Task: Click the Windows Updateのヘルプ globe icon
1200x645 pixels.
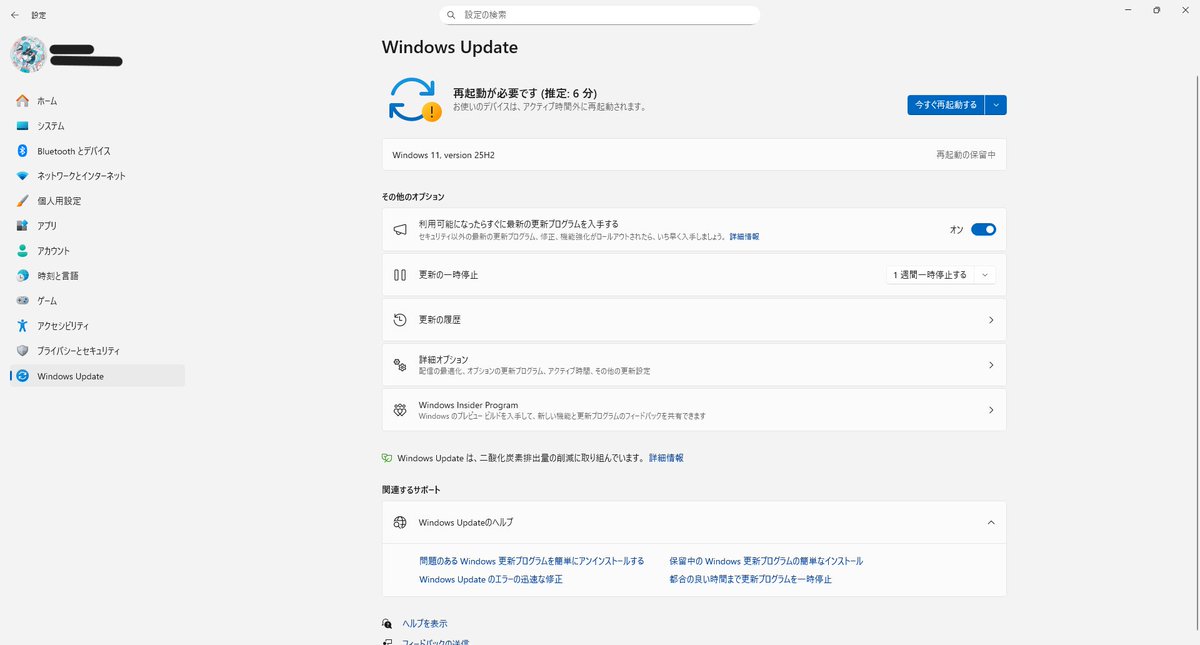Action: coord(400,522)
